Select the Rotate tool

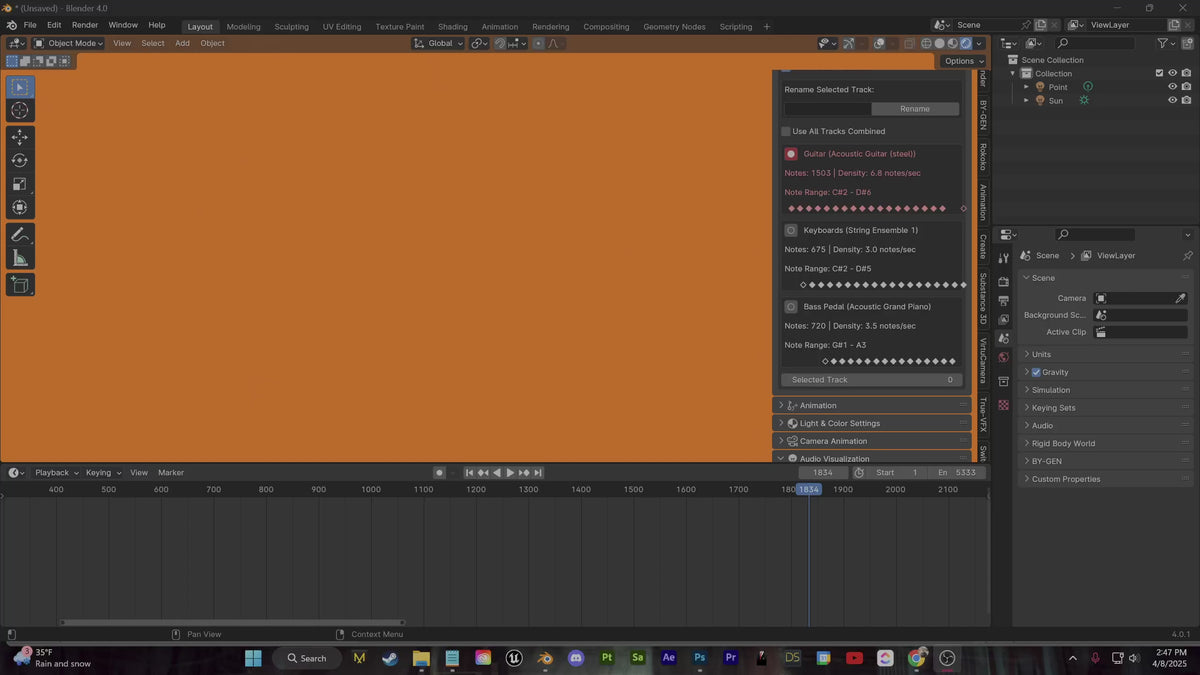click(x=19, y=159)
